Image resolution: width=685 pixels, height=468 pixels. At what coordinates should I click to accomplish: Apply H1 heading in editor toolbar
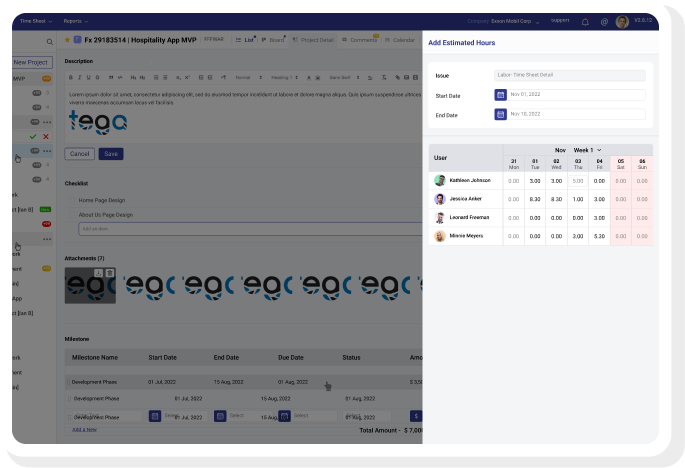tap(133, 77)
